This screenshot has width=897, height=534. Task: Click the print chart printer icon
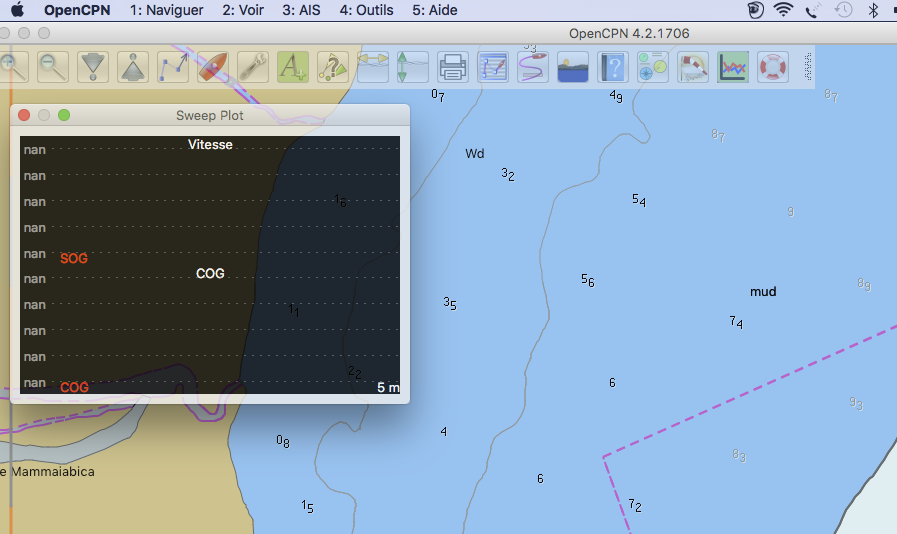[453, 67]
